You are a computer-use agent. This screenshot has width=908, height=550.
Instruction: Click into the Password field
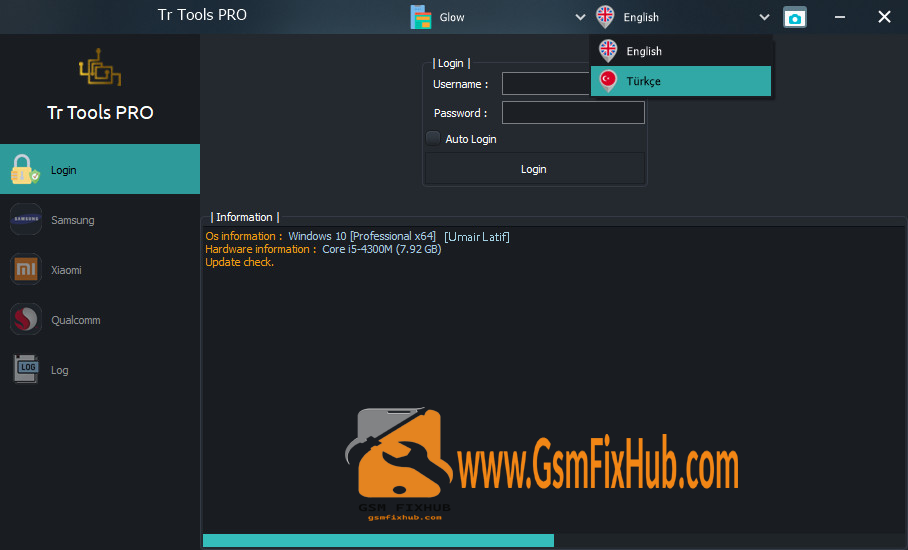573,112
